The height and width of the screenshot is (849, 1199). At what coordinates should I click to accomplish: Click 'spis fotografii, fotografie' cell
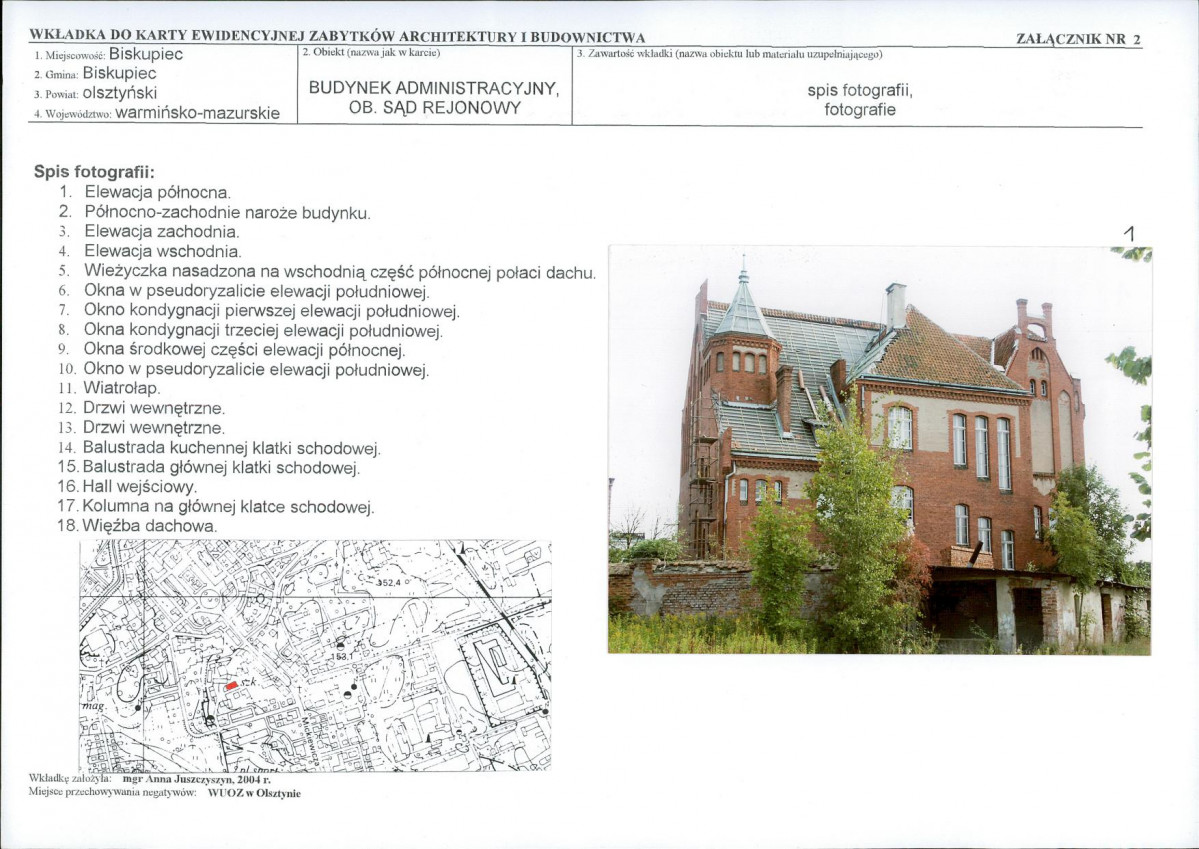coord(859,100)
